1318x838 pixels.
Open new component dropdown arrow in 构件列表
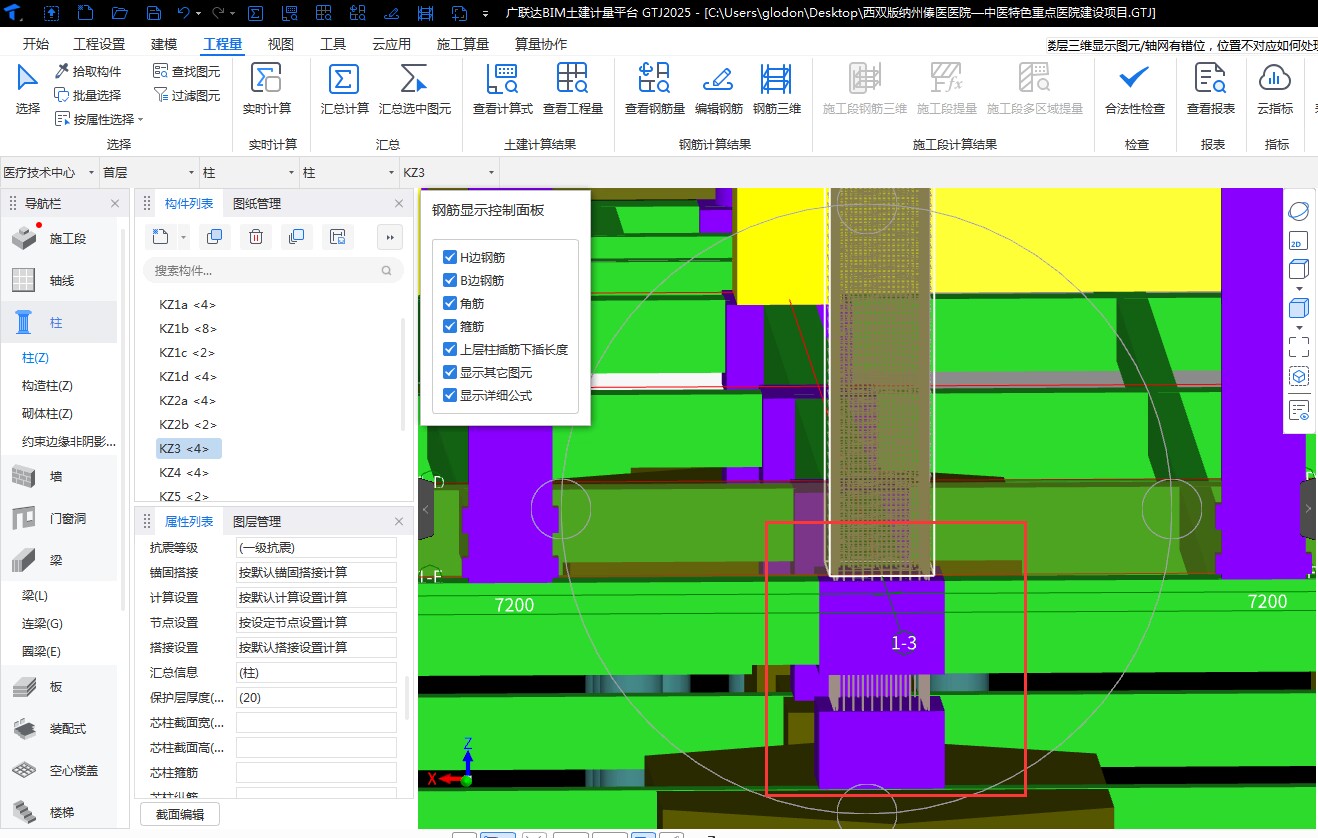[x=183, y=237]
